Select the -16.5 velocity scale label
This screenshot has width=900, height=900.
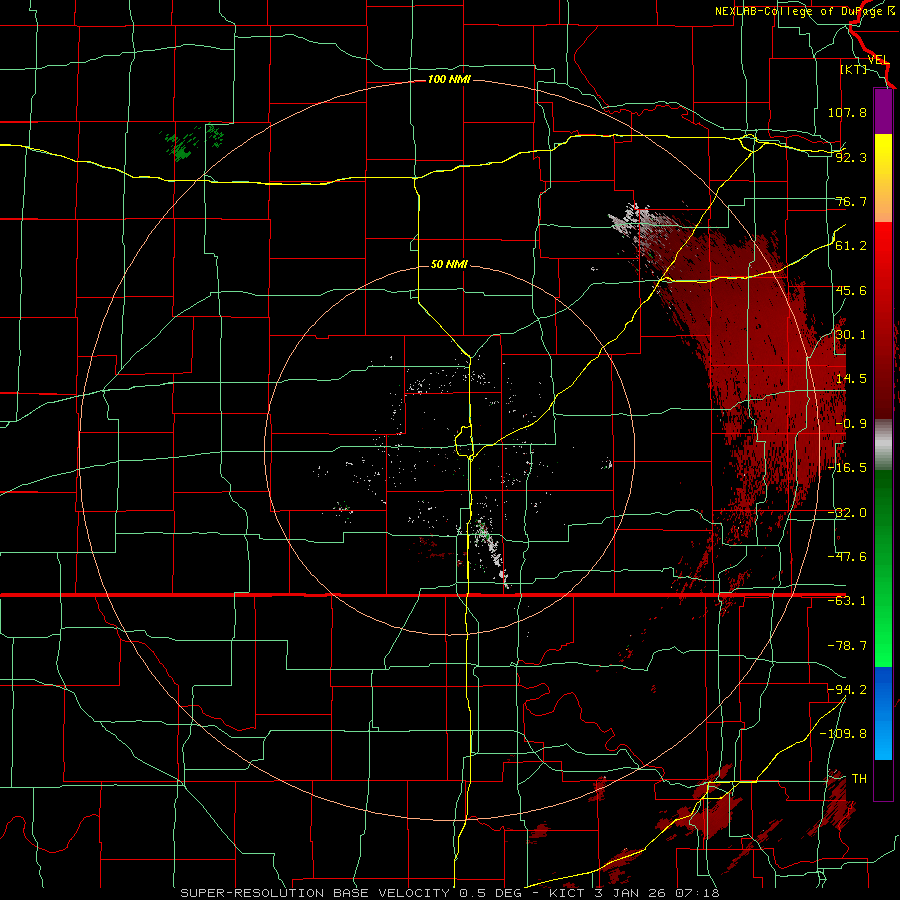847,468
